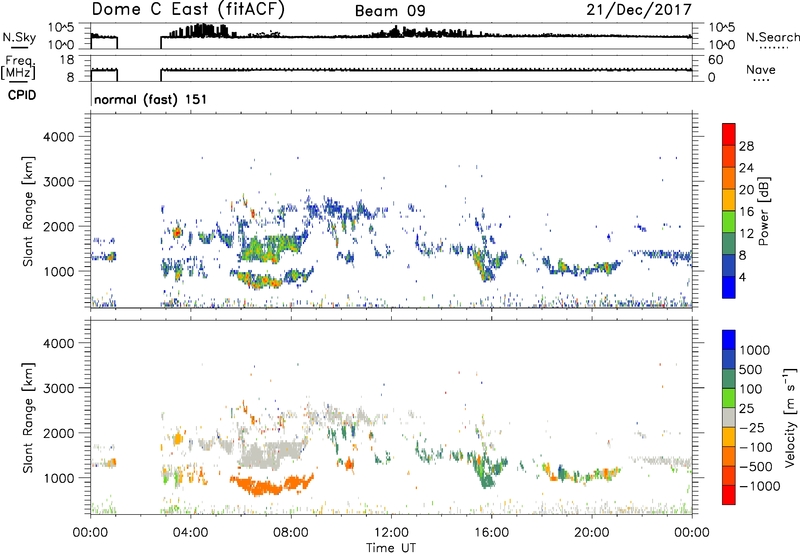Click the large orange velocity patch near 07:00

point(270,485)
